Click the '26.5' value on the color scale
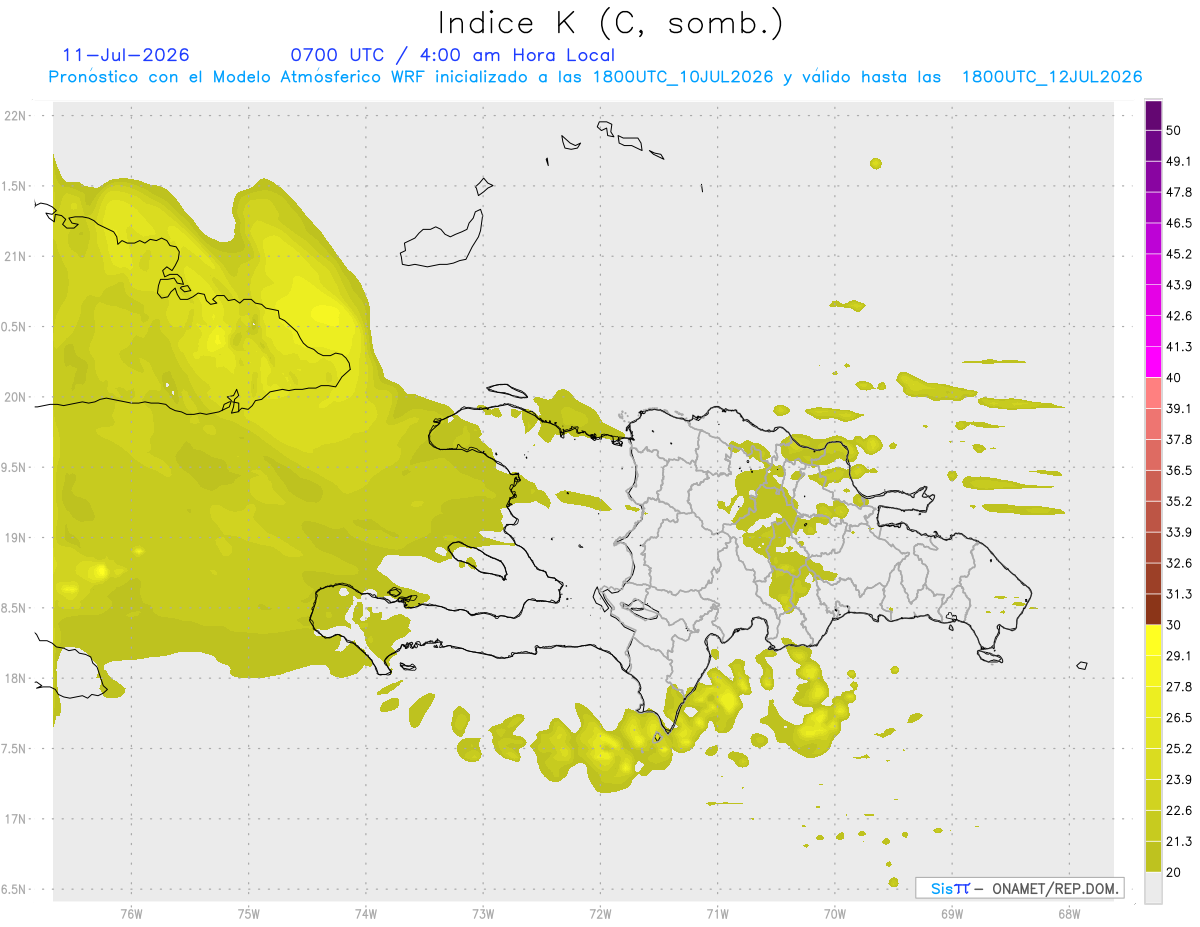Viewport: 1200px width, 927px height. tap(1179, 718)
